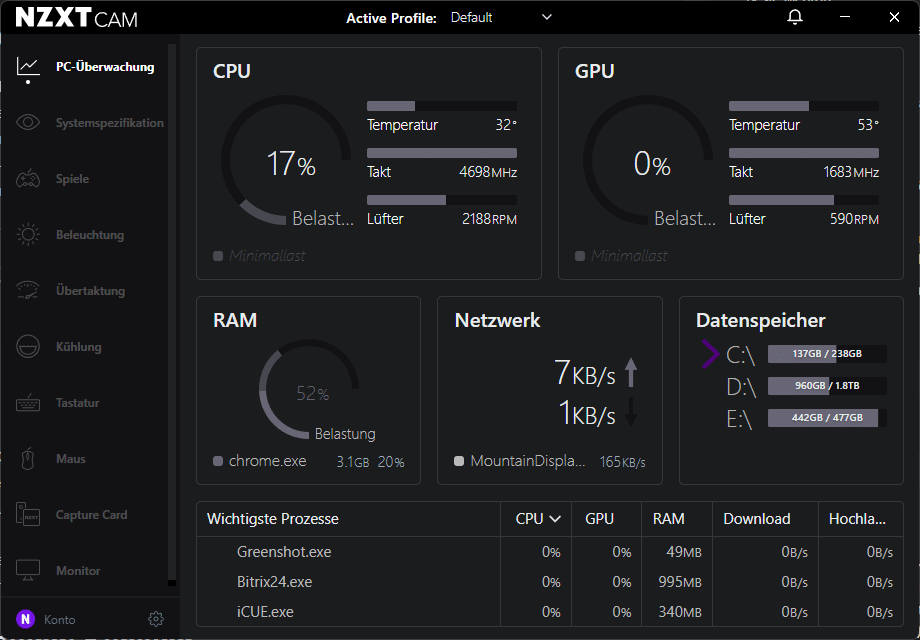920x640 pixels.
Task: Open Kühlung via the fan icon
Action: pyautogui.click(x=28, y=347)
